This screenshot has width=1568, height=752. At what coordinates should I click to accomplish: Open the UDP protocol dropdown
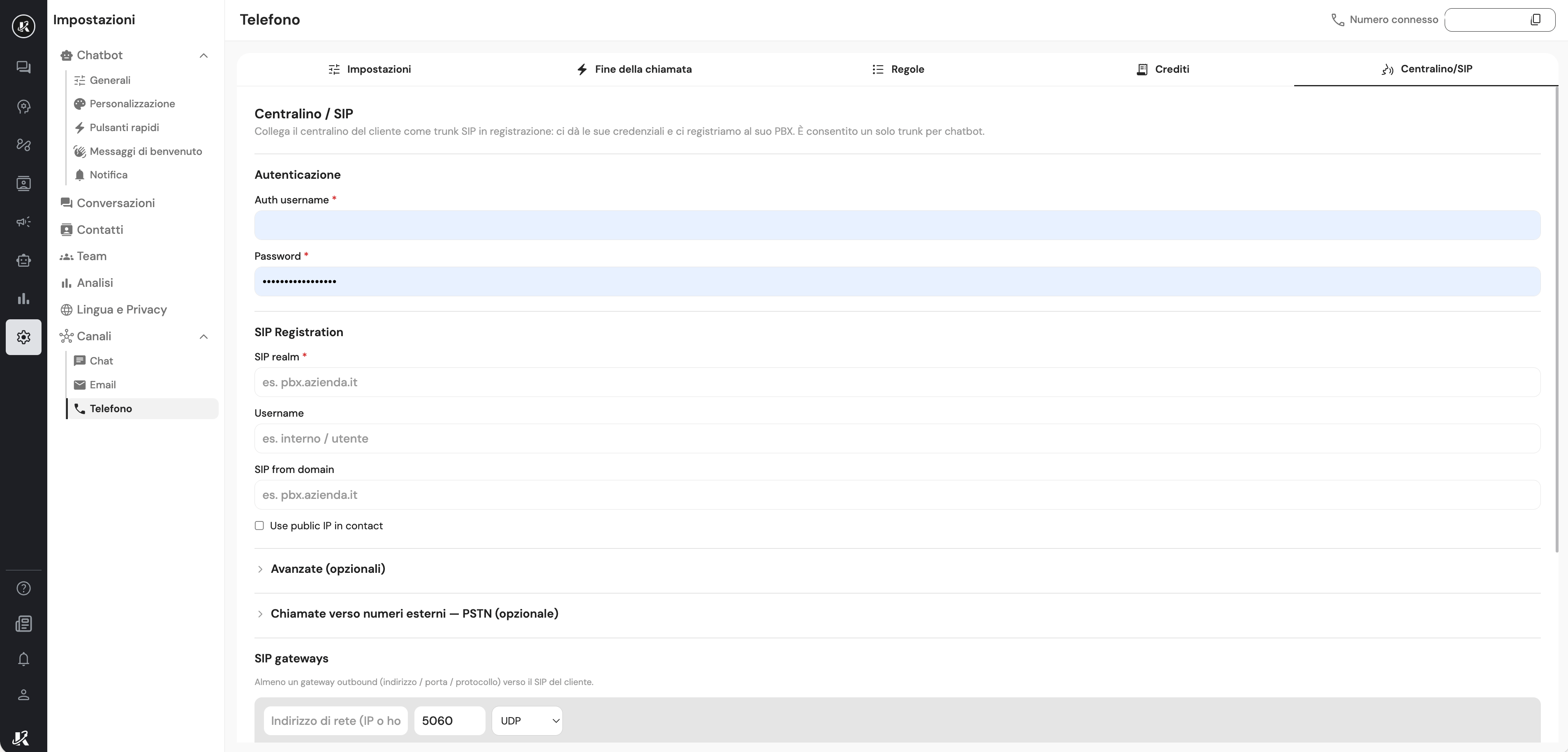click(x=527, y=720)
